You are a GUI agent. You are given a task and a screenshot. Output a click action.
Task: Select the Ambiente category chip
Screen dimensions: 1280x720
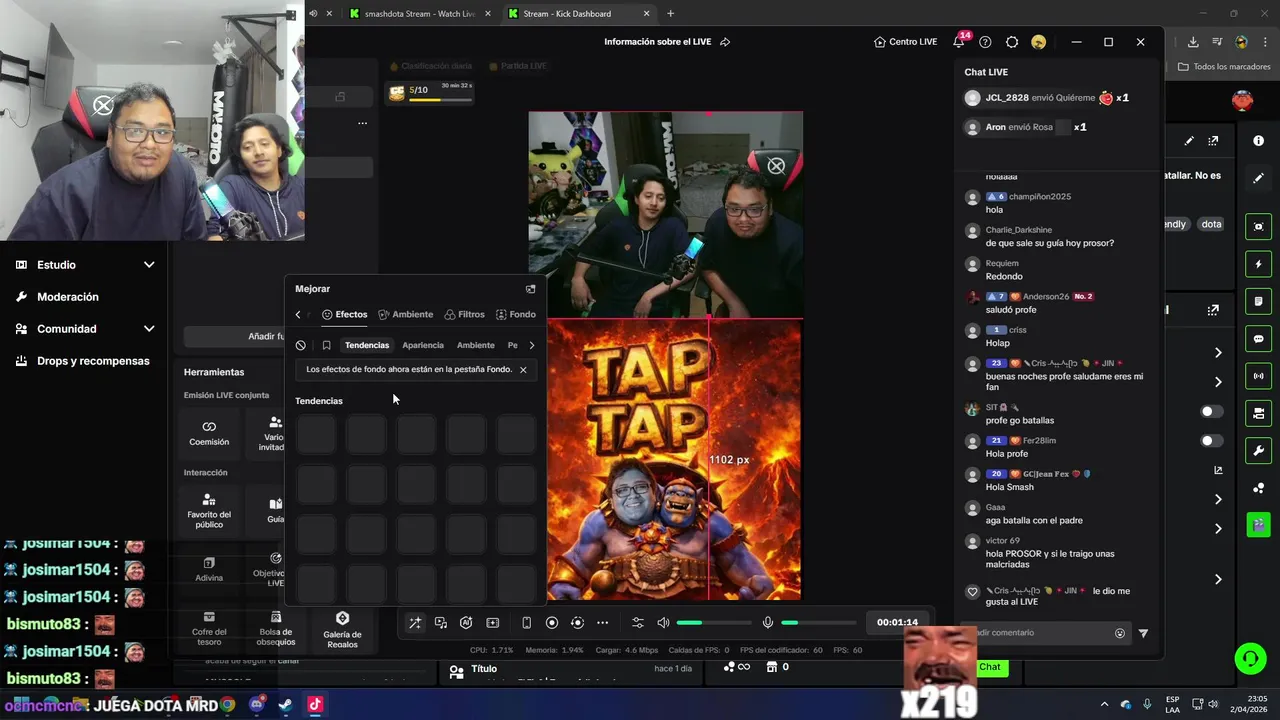coord(476,345)
